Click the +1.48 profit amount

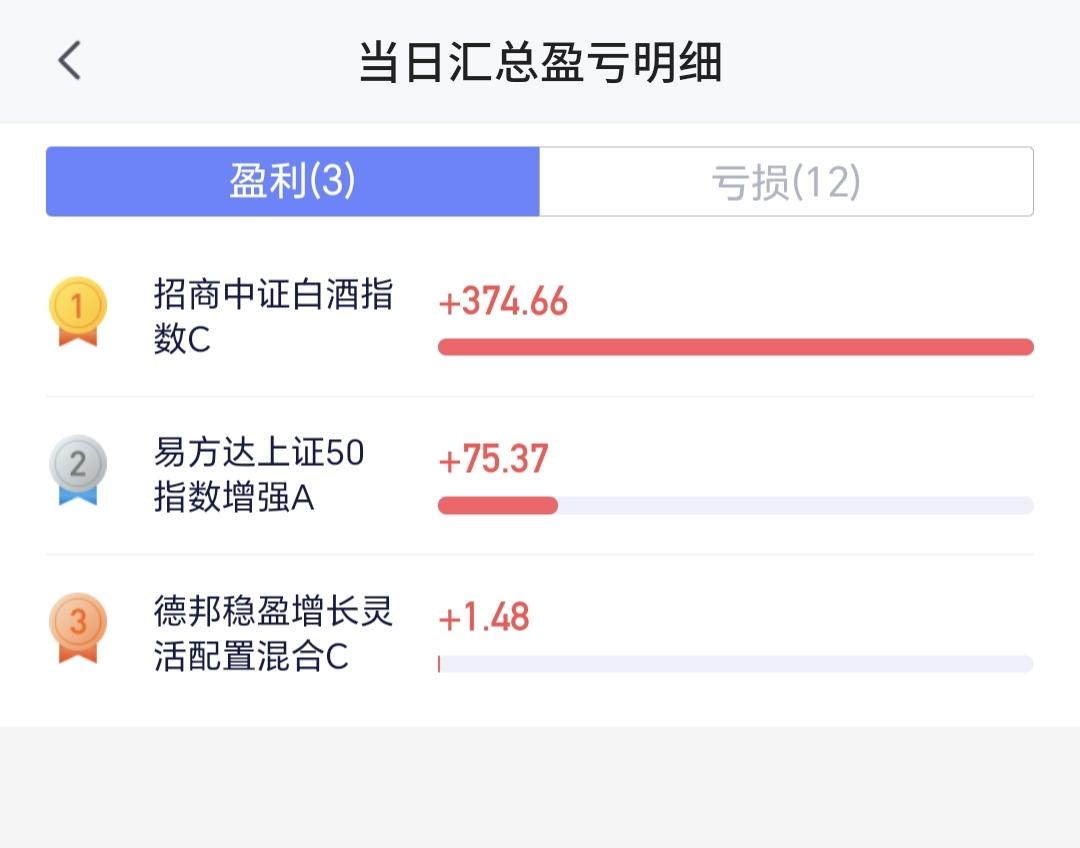click(x=483, y=618)
